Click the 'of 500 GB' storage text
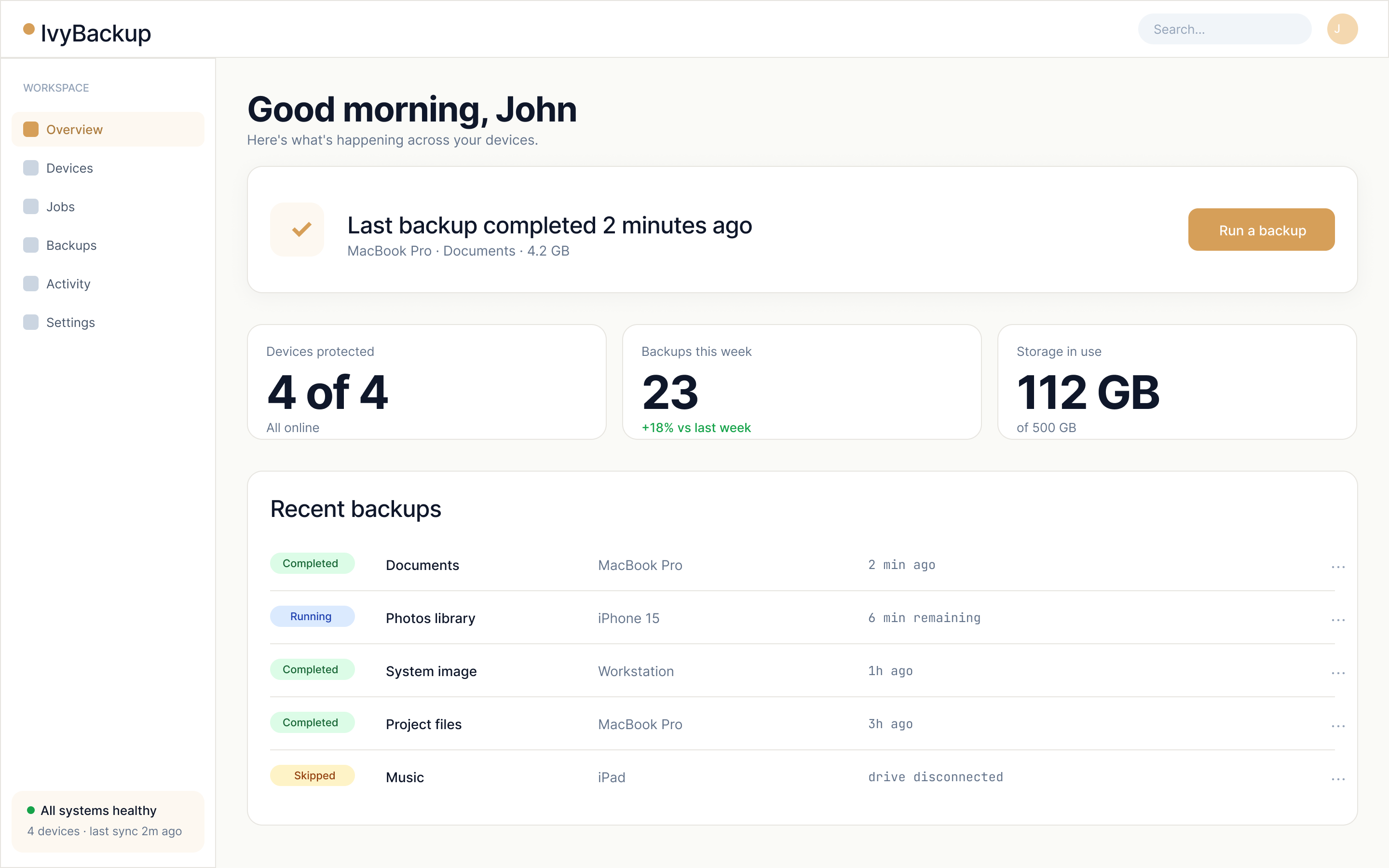The height and width of the screenshot is (868, 1389). [1047, 428]
